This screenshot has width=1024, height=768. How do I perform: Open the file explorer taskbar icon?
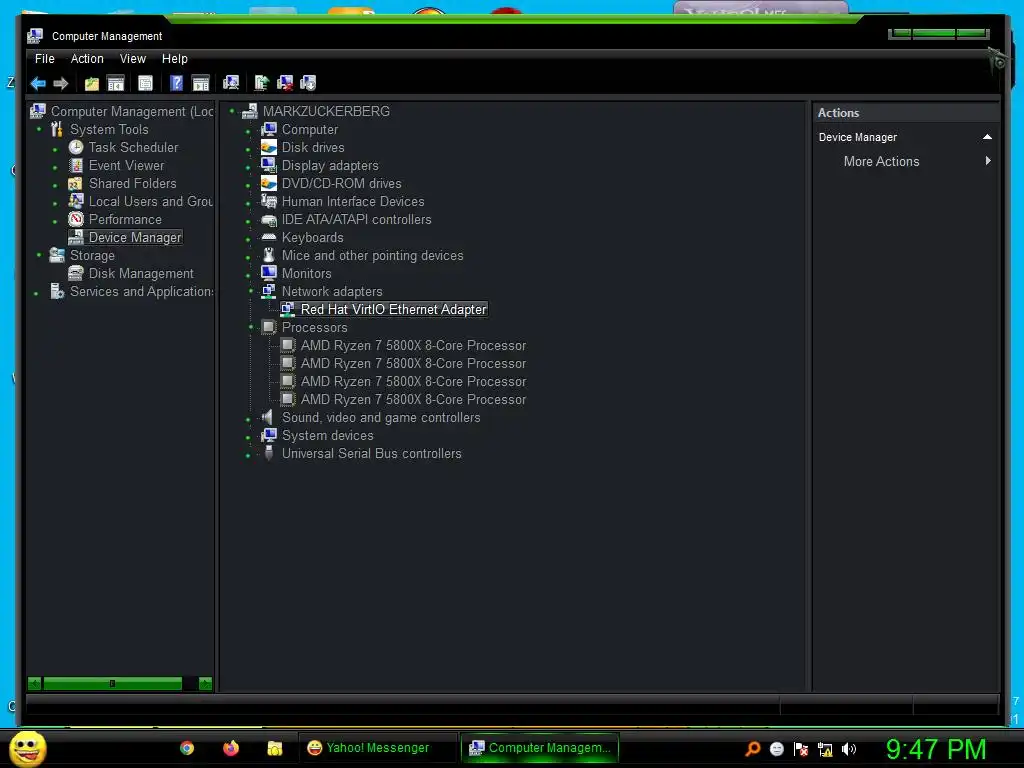[x=275, y=748]
